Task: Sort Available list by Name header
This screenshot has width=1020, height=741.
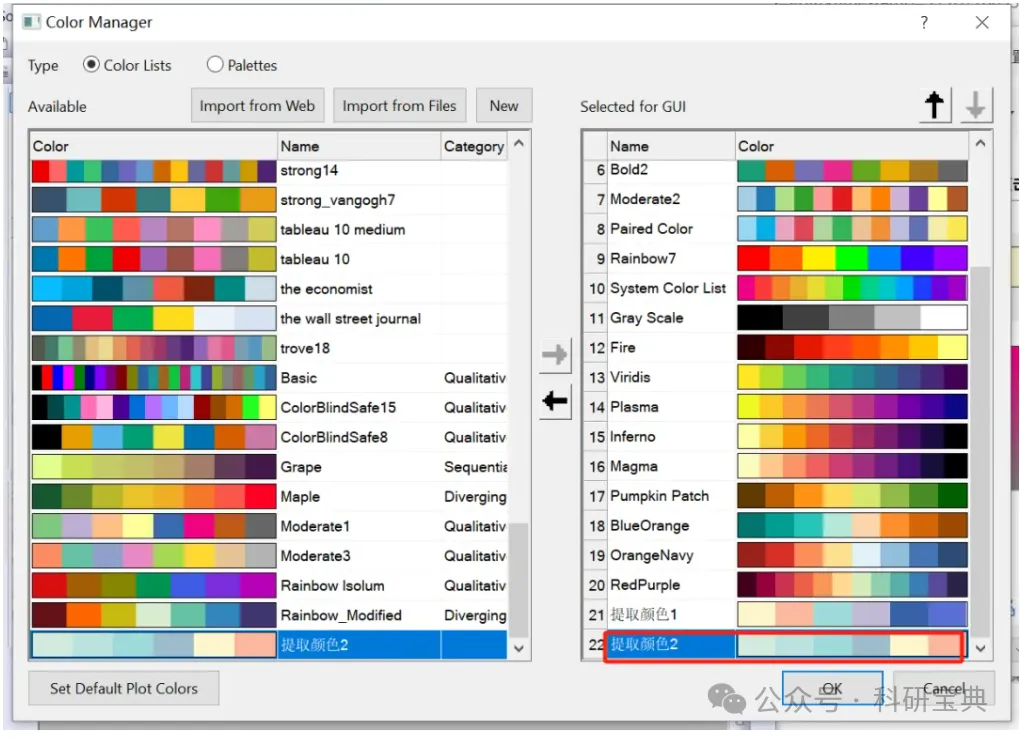Action: coord(359,146)
